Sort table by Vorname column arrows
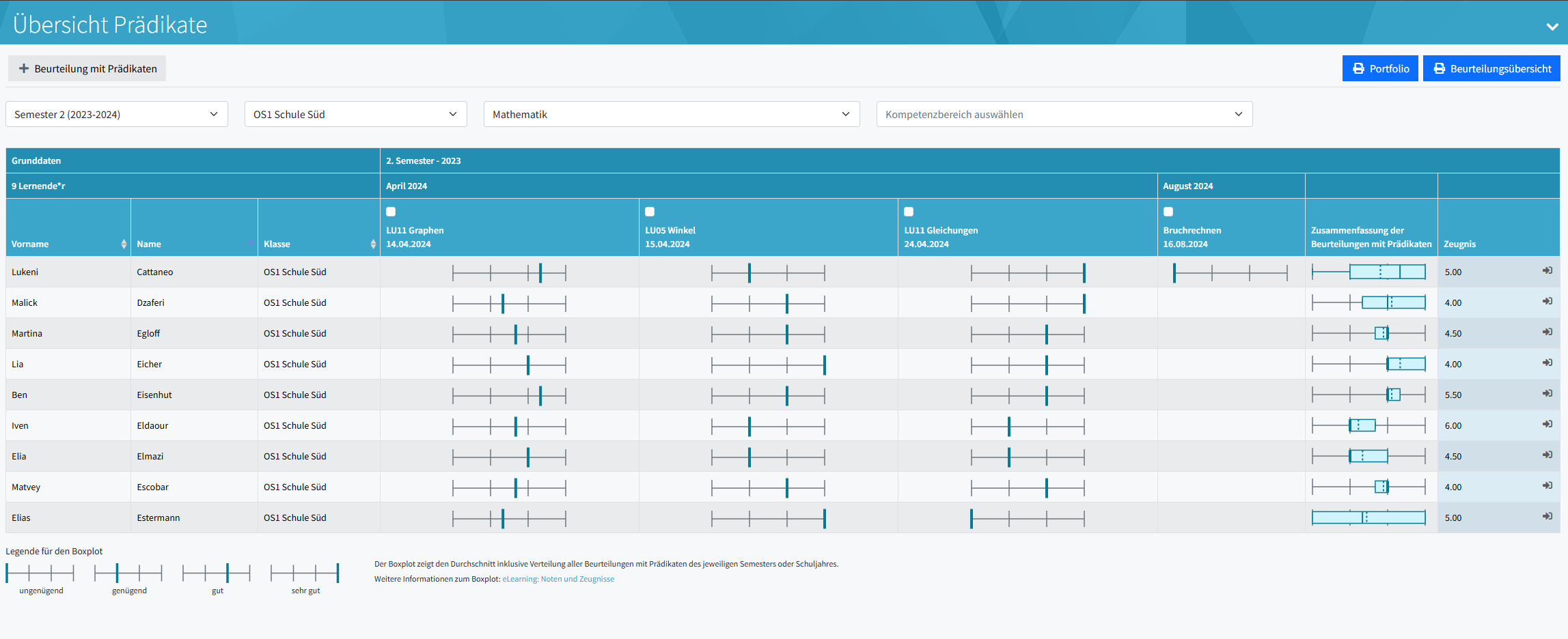 124,244
